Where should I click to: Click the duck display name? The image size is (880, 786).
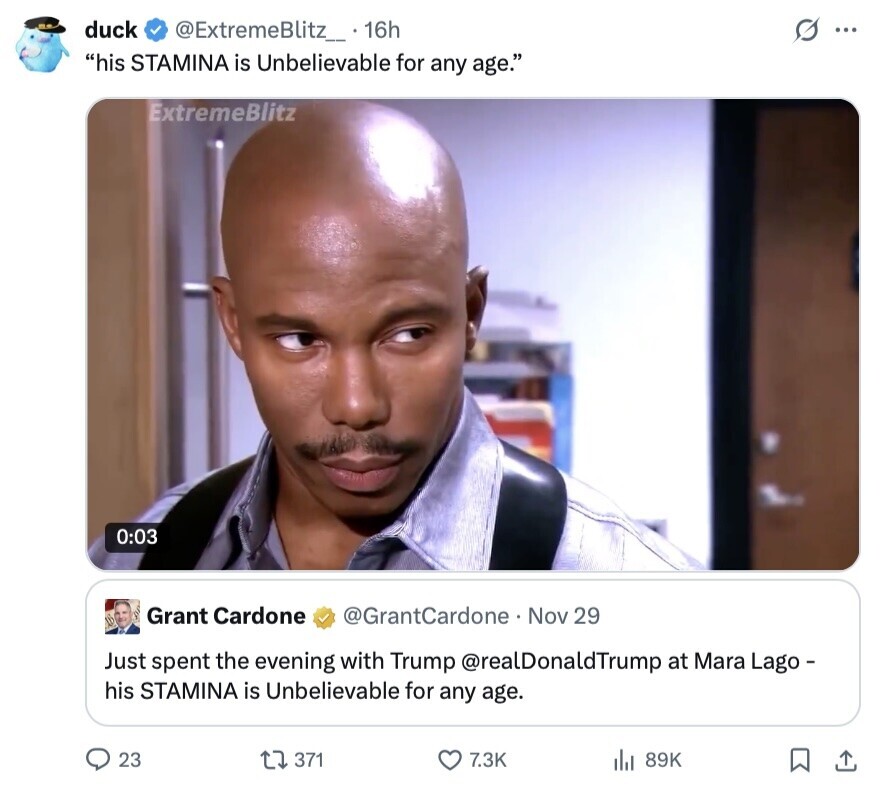click(111, 30)
